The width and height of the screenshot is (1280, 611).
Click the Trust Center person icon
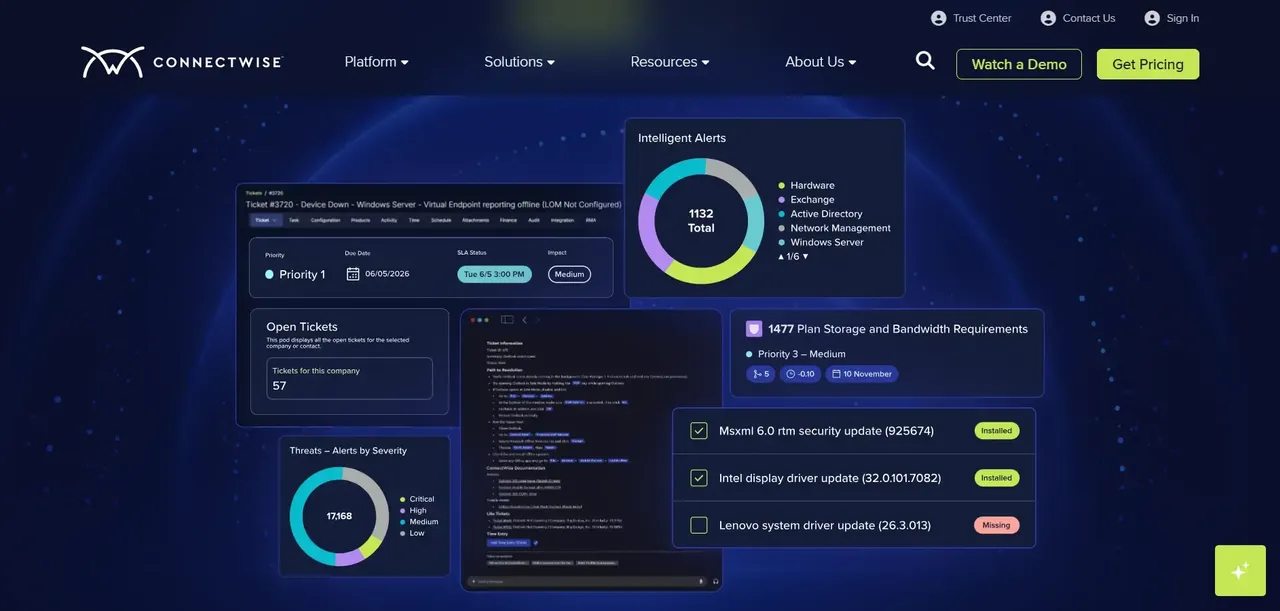click(938, 18)
